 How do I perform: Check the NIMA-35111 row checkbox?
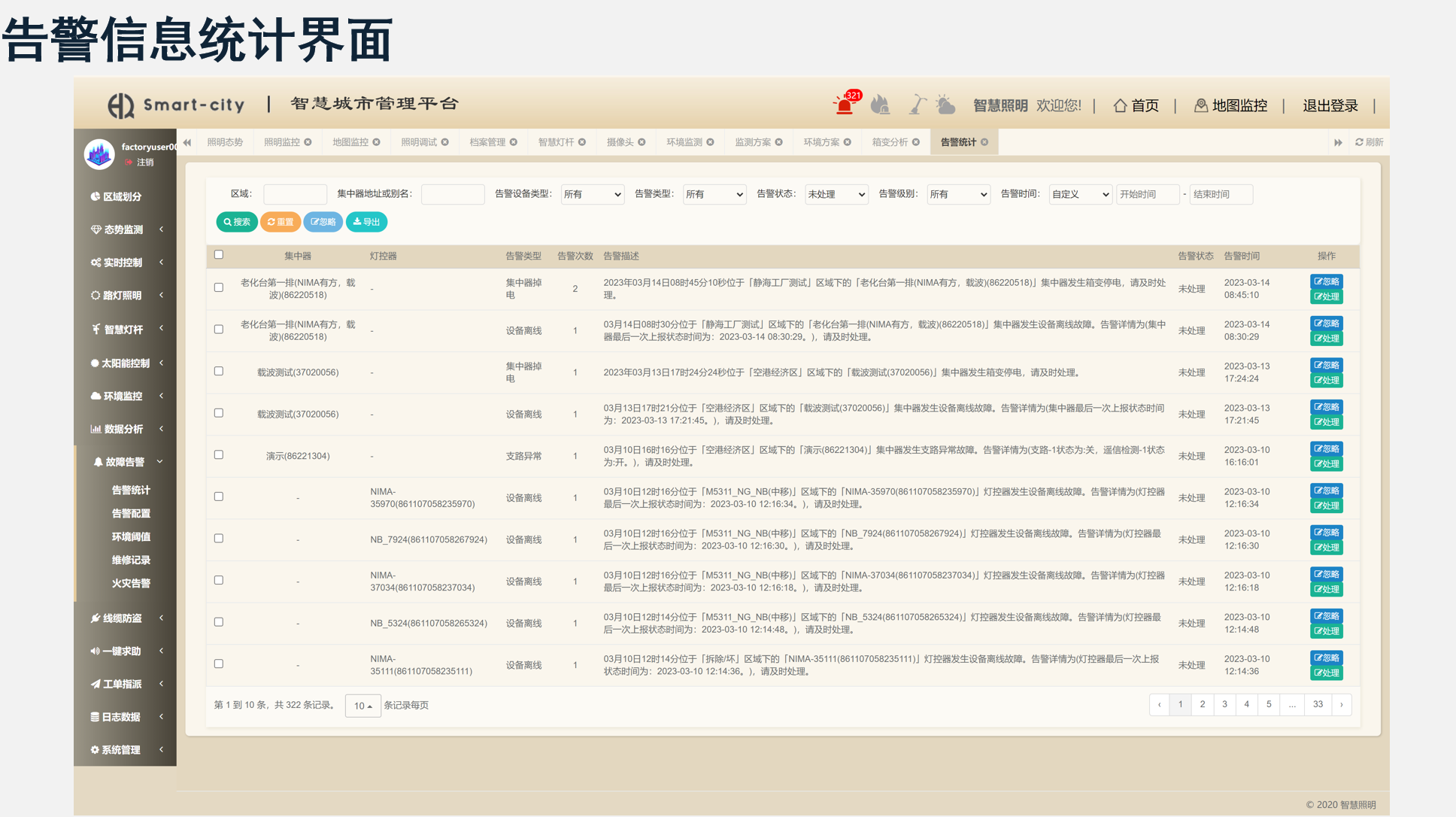pos(219,664)
